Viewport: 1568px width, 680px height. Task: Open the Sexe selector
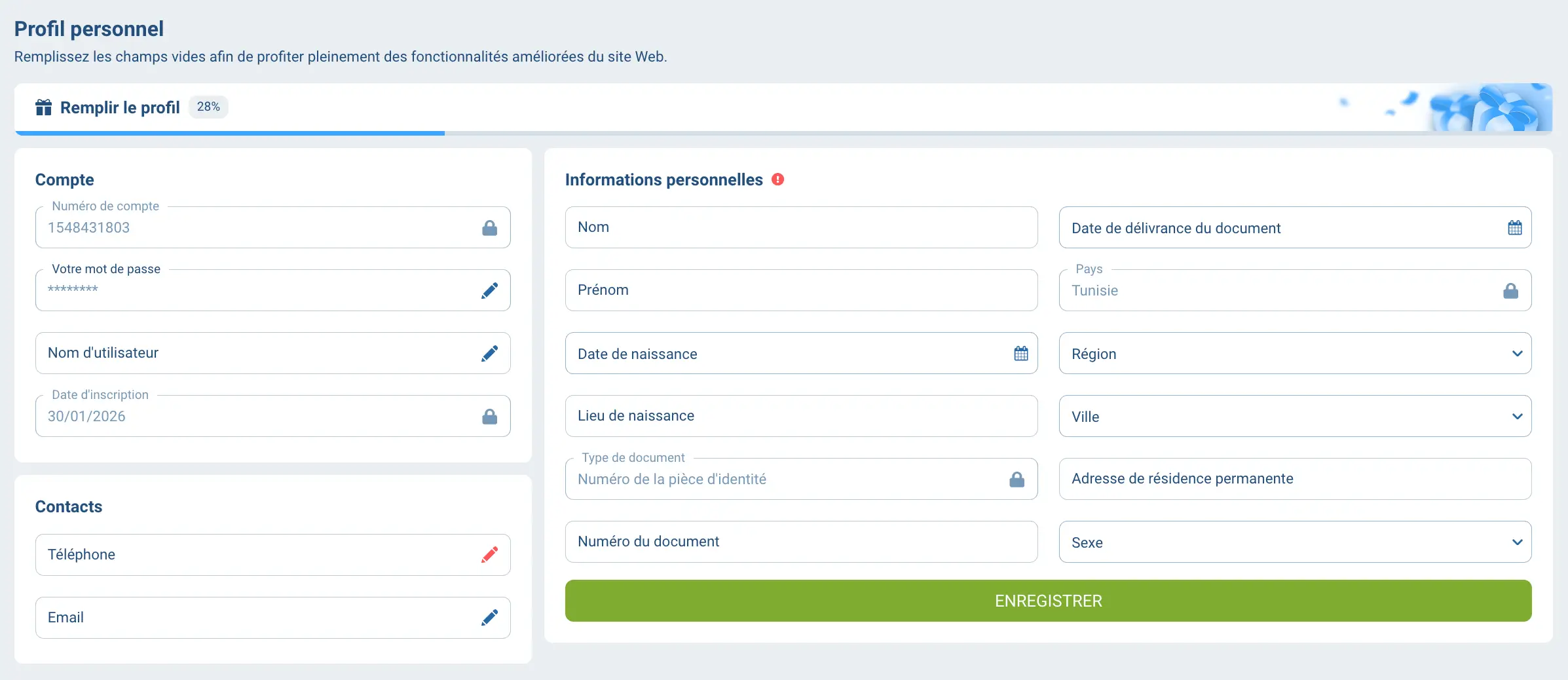point(1295,542)
